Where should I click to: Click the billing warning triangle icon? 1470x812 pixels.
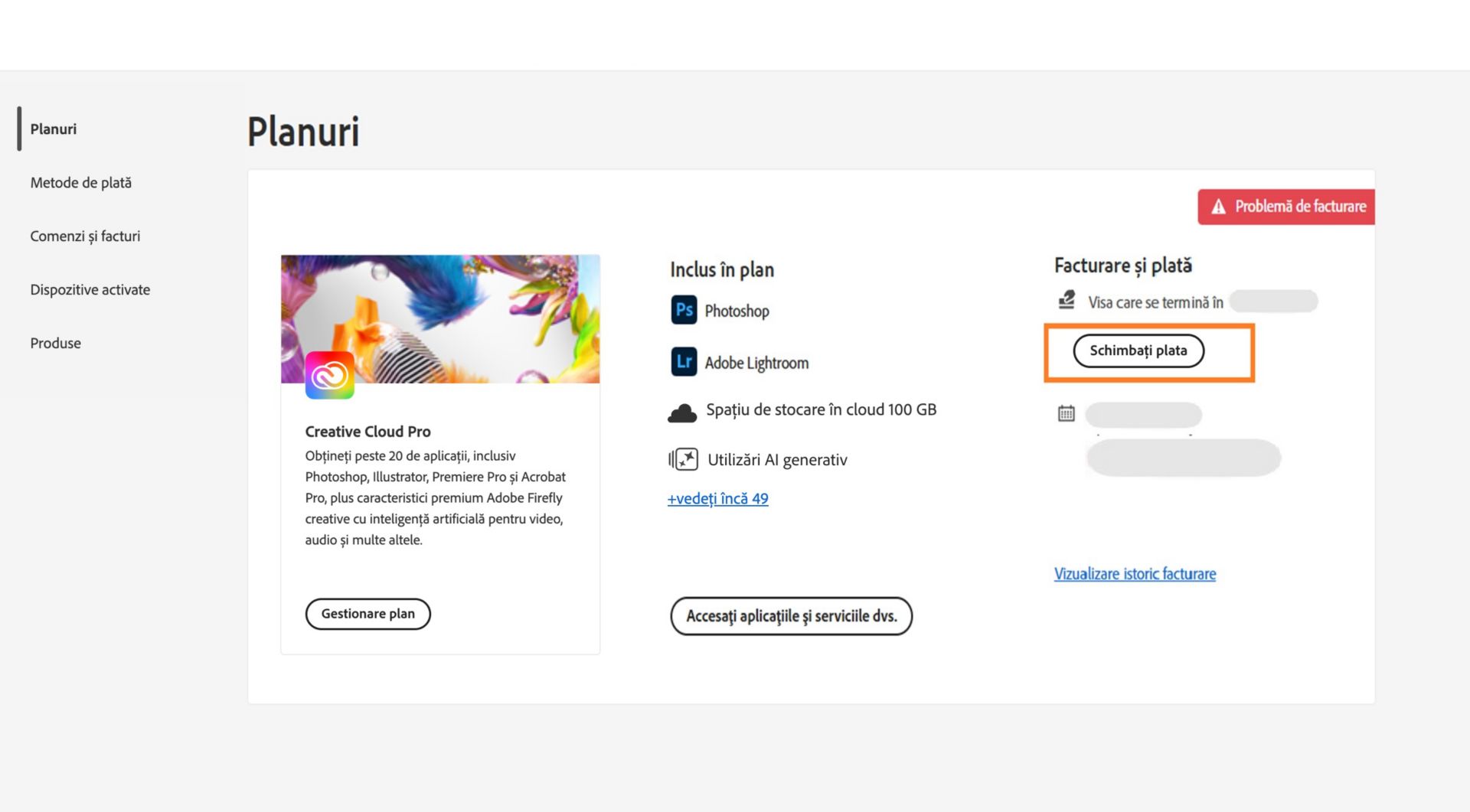[x=1218, y=207]
